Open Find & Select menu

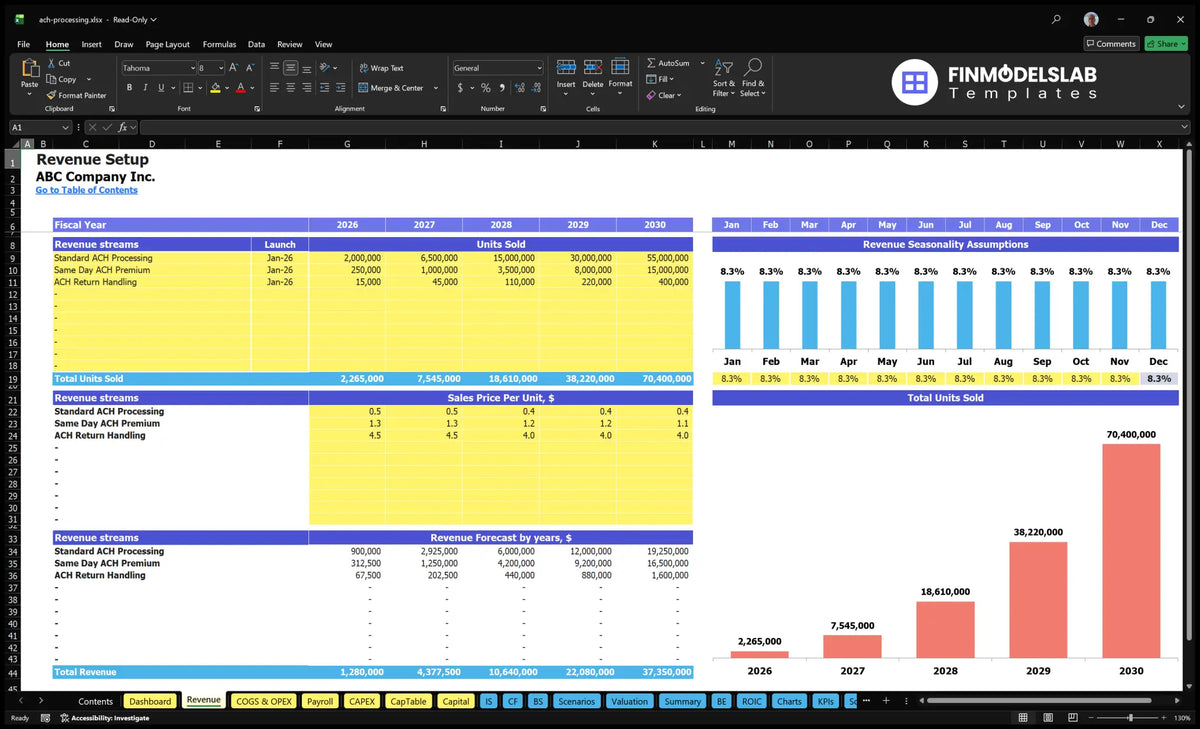point(753,77)
